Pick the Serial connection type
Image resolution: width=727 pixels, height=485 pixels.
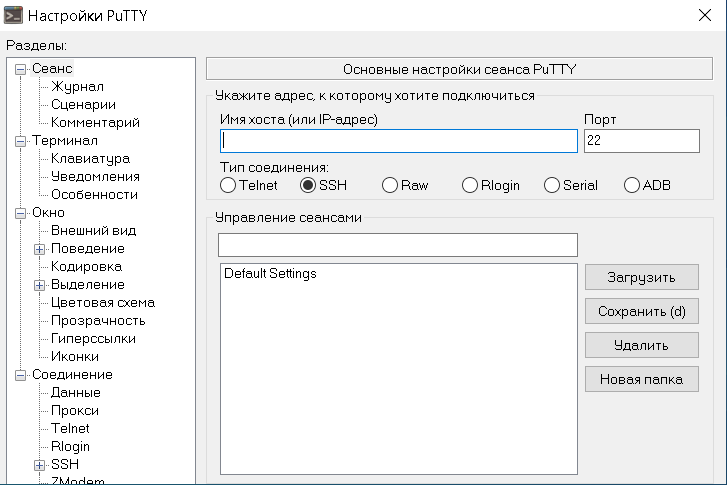click(x=551, y=185)
